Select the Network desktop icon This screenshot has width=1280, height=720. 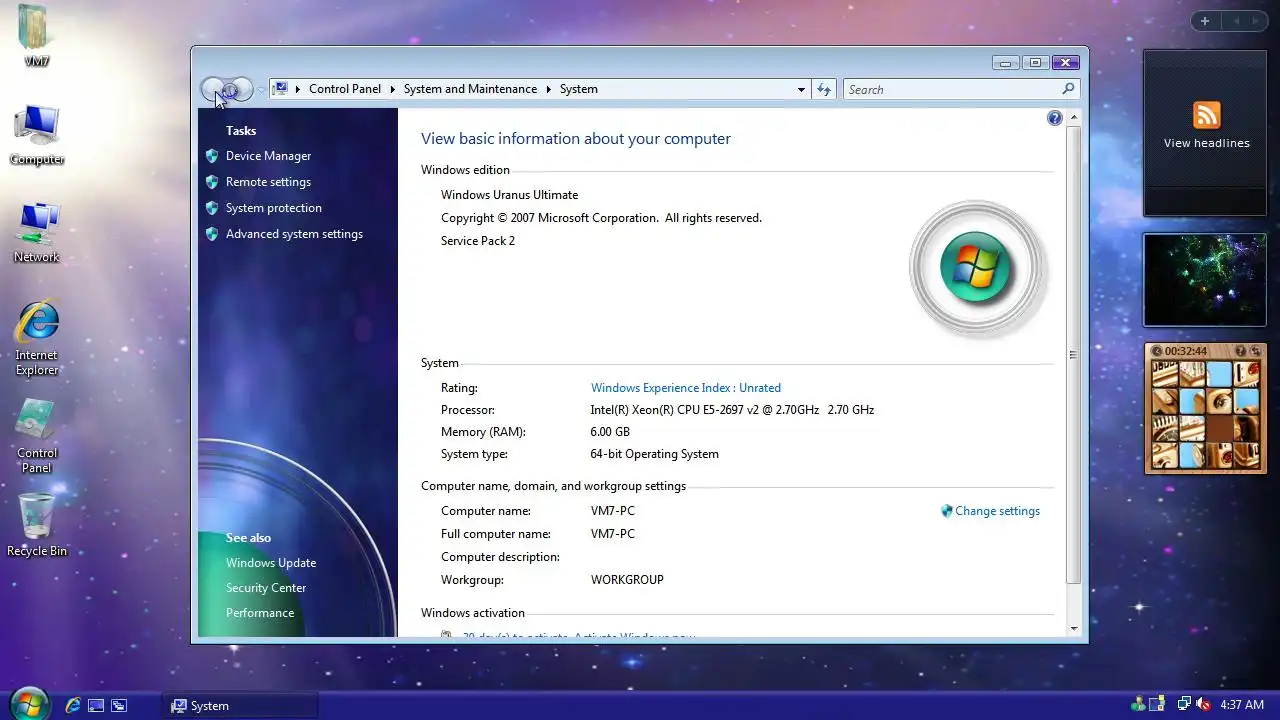37,232
